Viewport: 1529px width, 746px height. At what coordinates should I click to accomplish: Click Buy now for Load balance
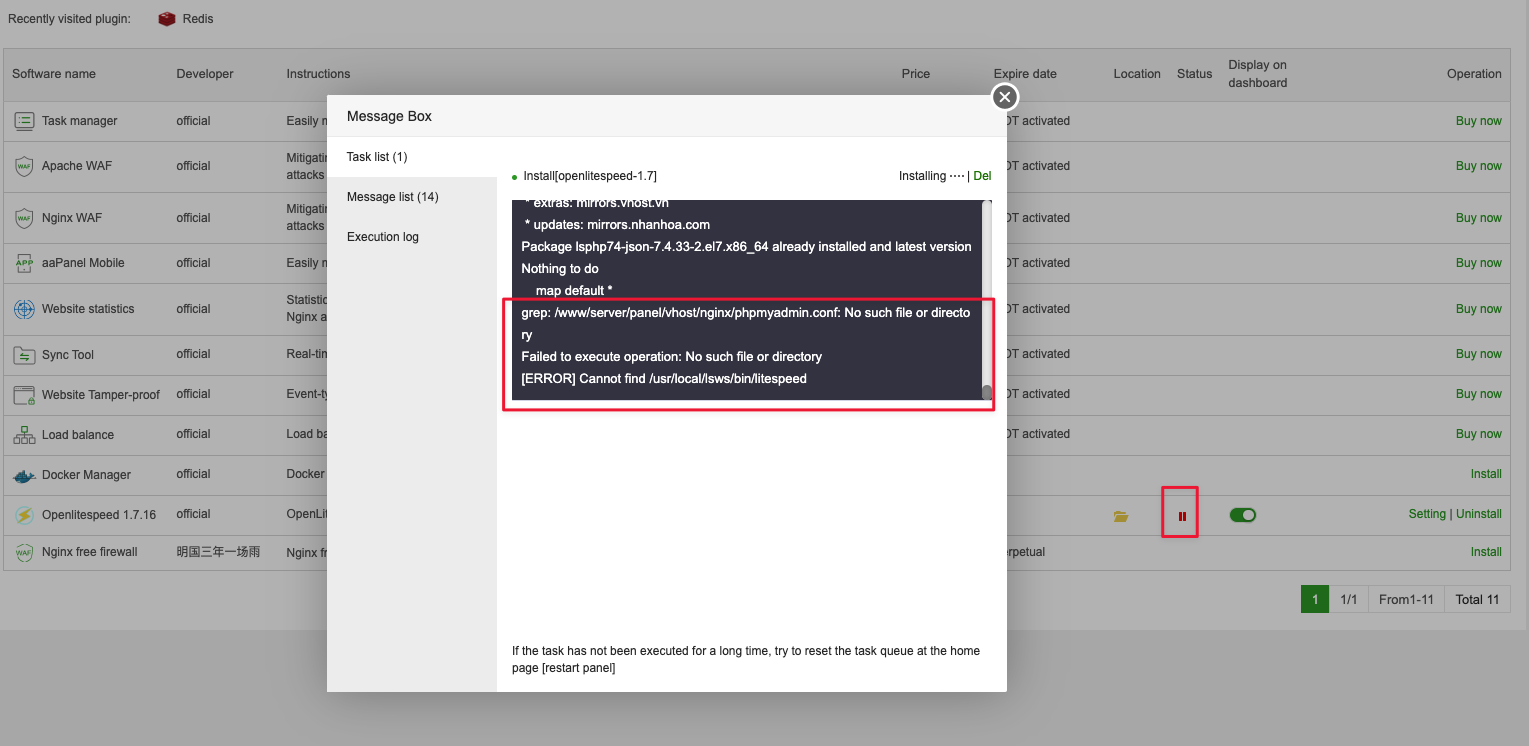click(x=1479, y=434)
